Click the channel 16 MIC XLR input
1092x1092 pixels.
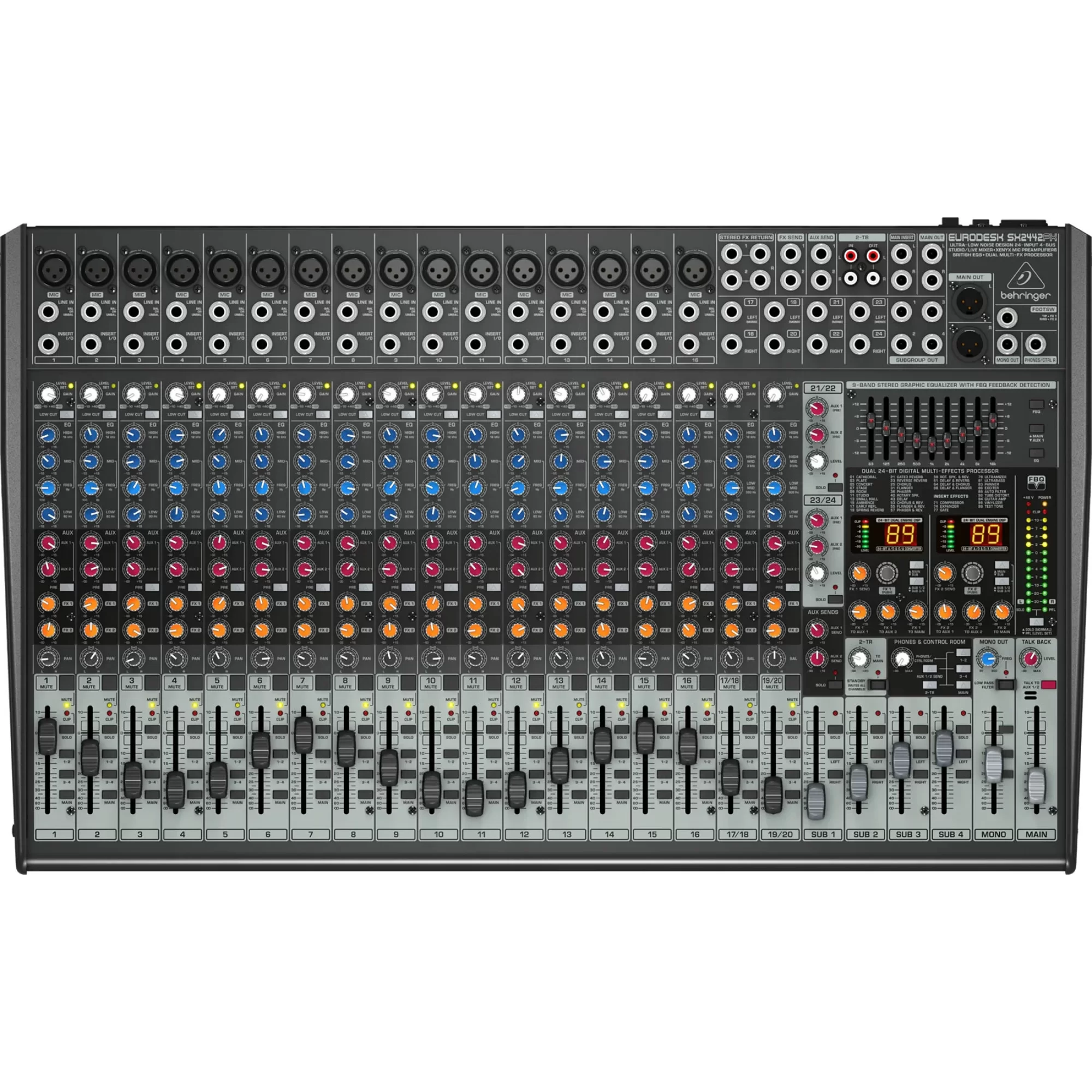[x=695, y=270]
